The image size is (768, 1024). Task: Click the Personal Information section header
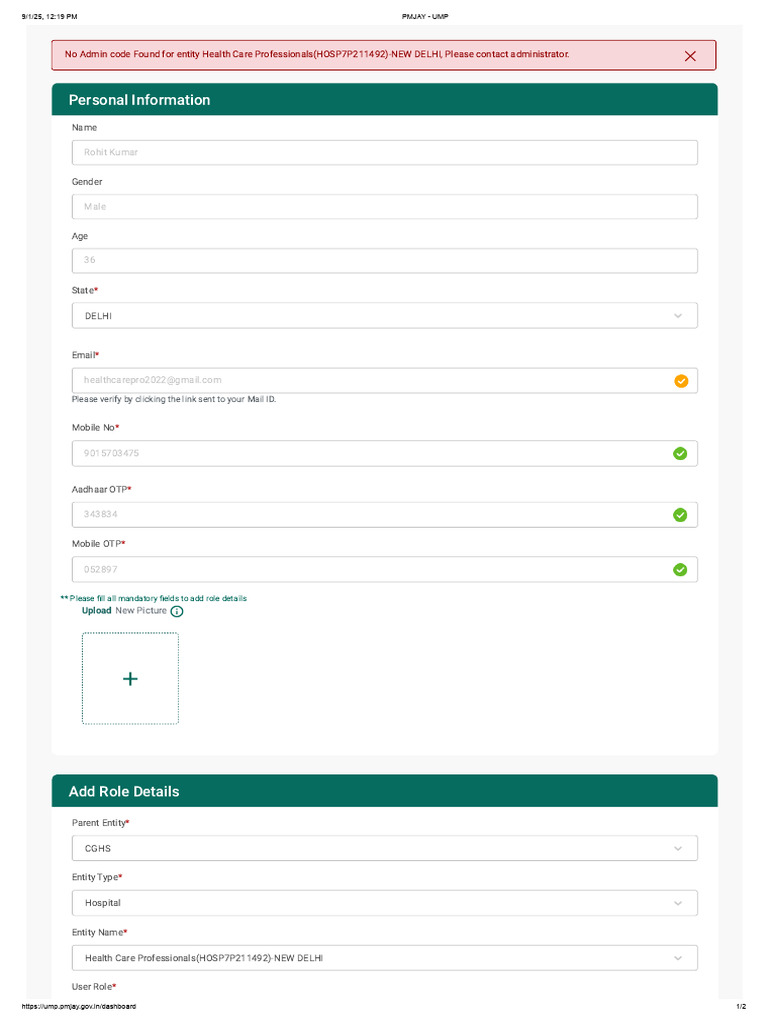click(385, 99)
